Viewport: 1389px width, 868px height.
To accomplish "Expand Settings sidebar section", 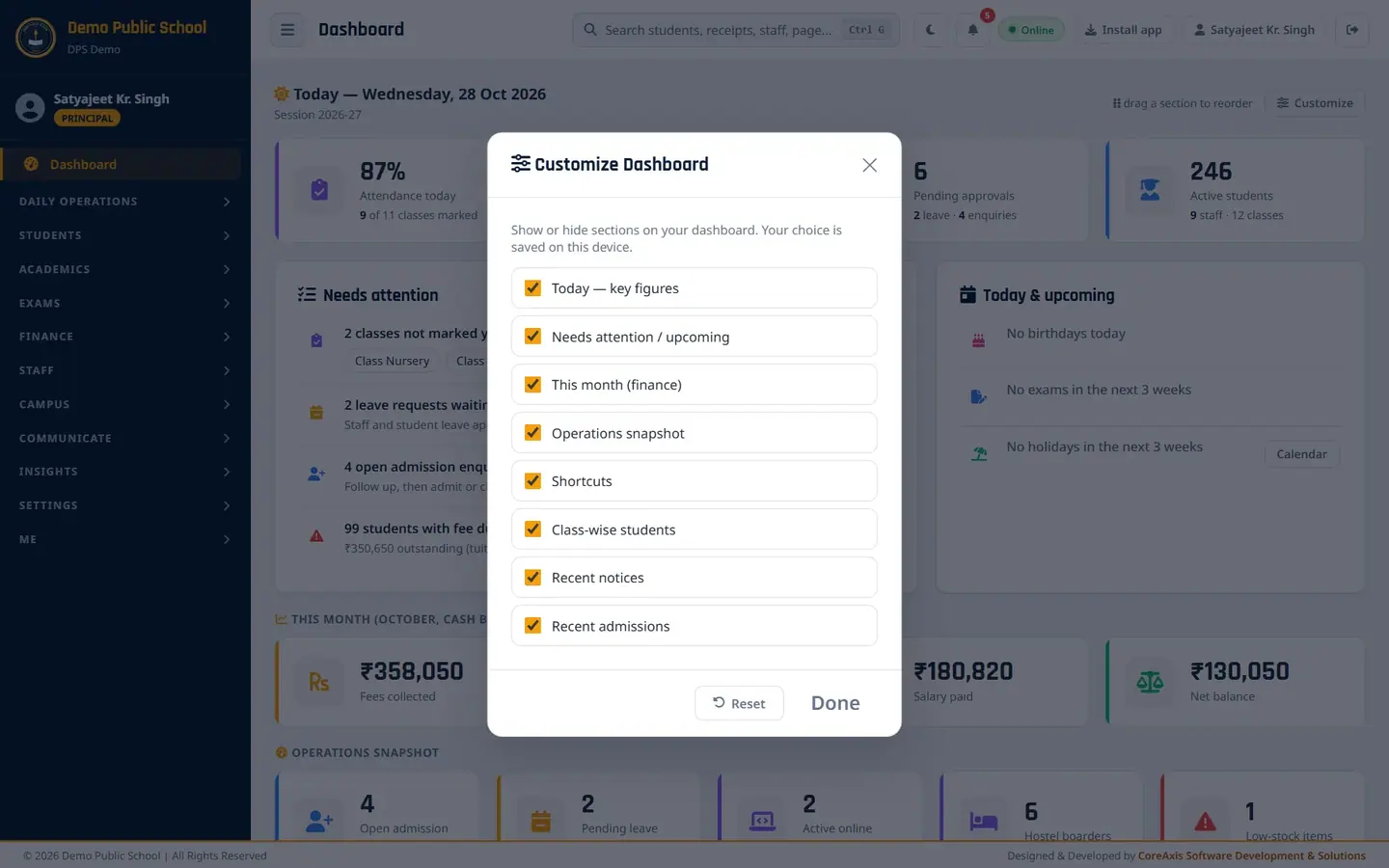I will point(124,505).
